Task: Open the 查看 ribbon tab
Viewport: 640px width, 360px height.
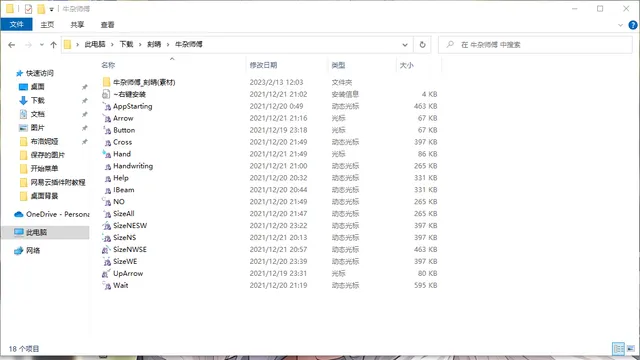Action: (x=107, y=25)
